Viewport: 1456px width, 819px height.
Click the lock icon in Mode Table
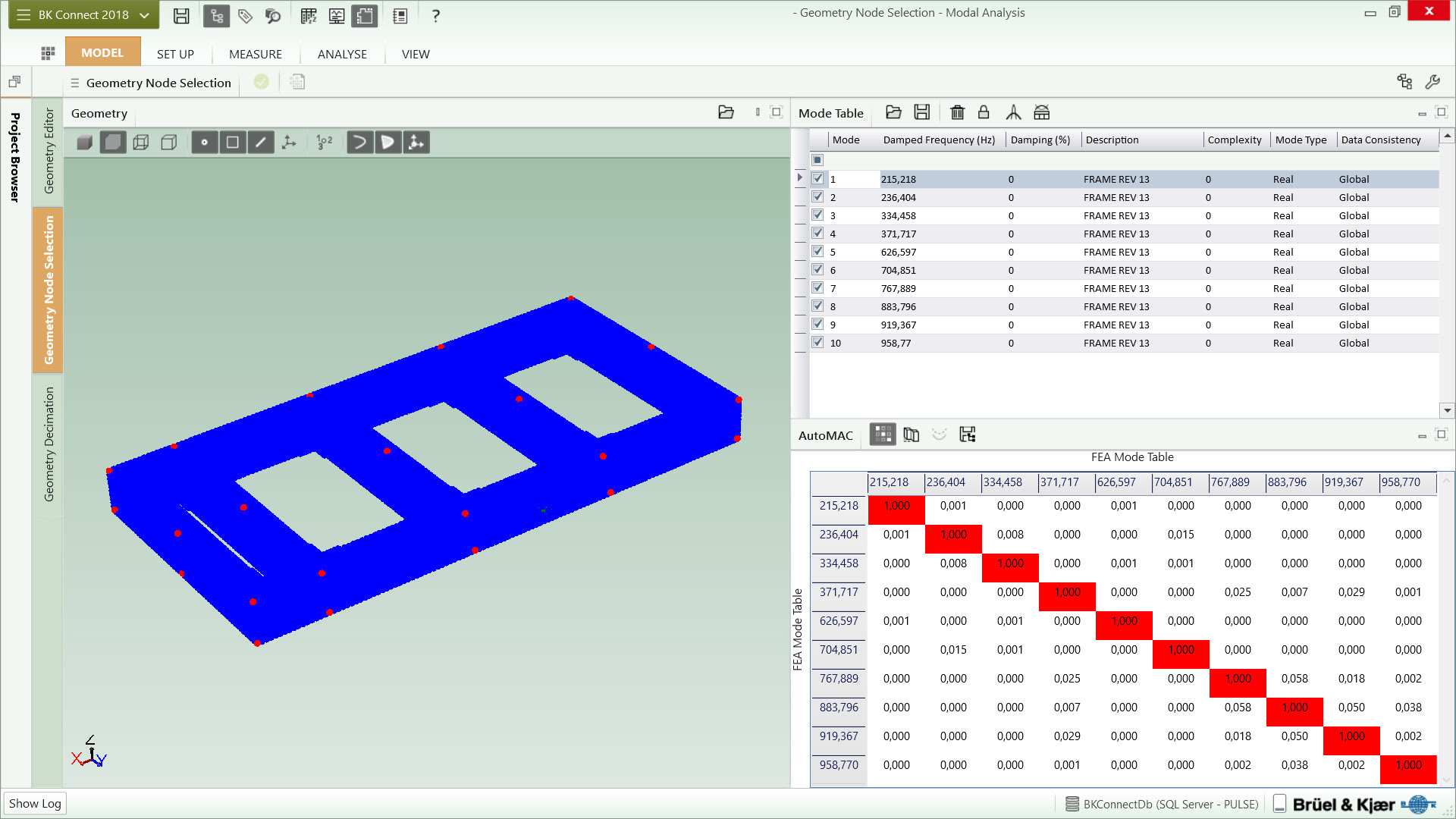click(984, 113)
